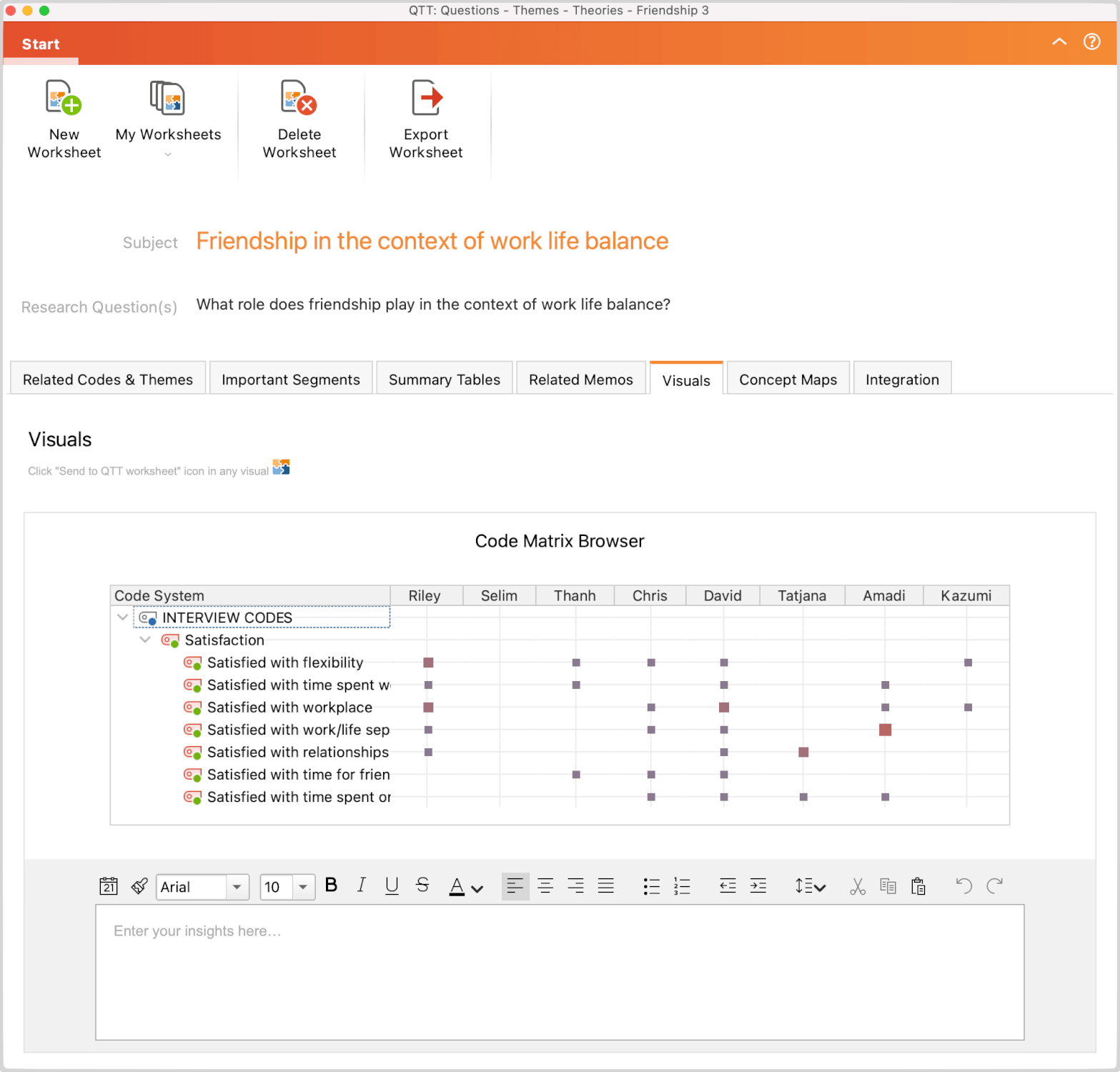Click the format painter brush icon
Viewport: 1120px width, 1072px height.
coord(139,886)
